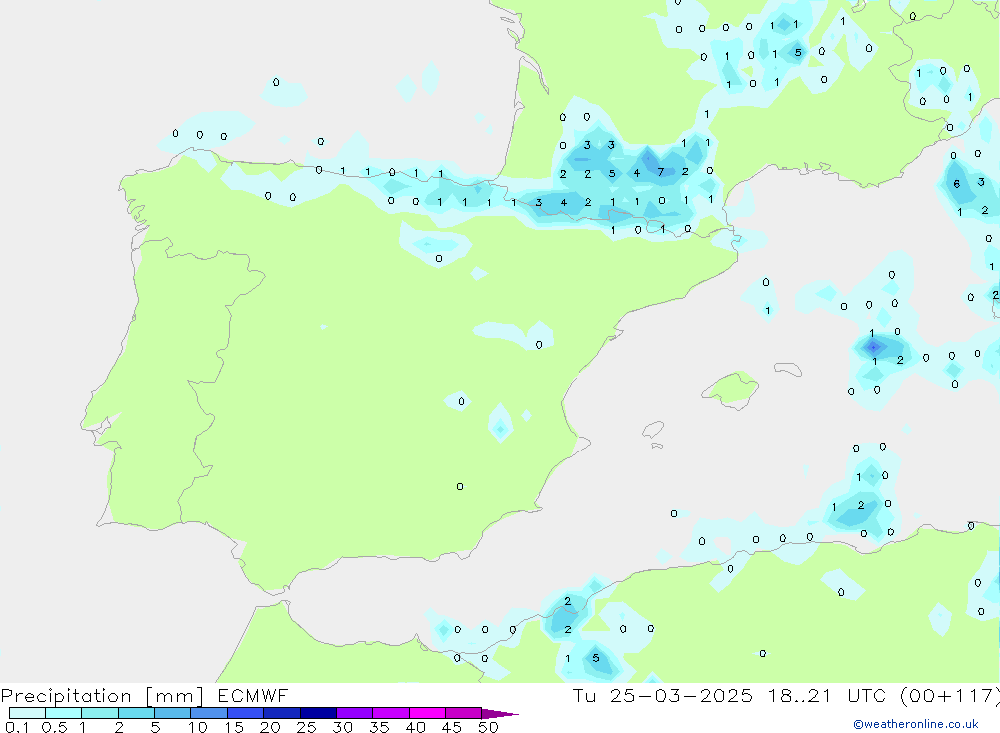Click the legend label '45'
This screenshot has width=1000, height=733.
point(452,727)
